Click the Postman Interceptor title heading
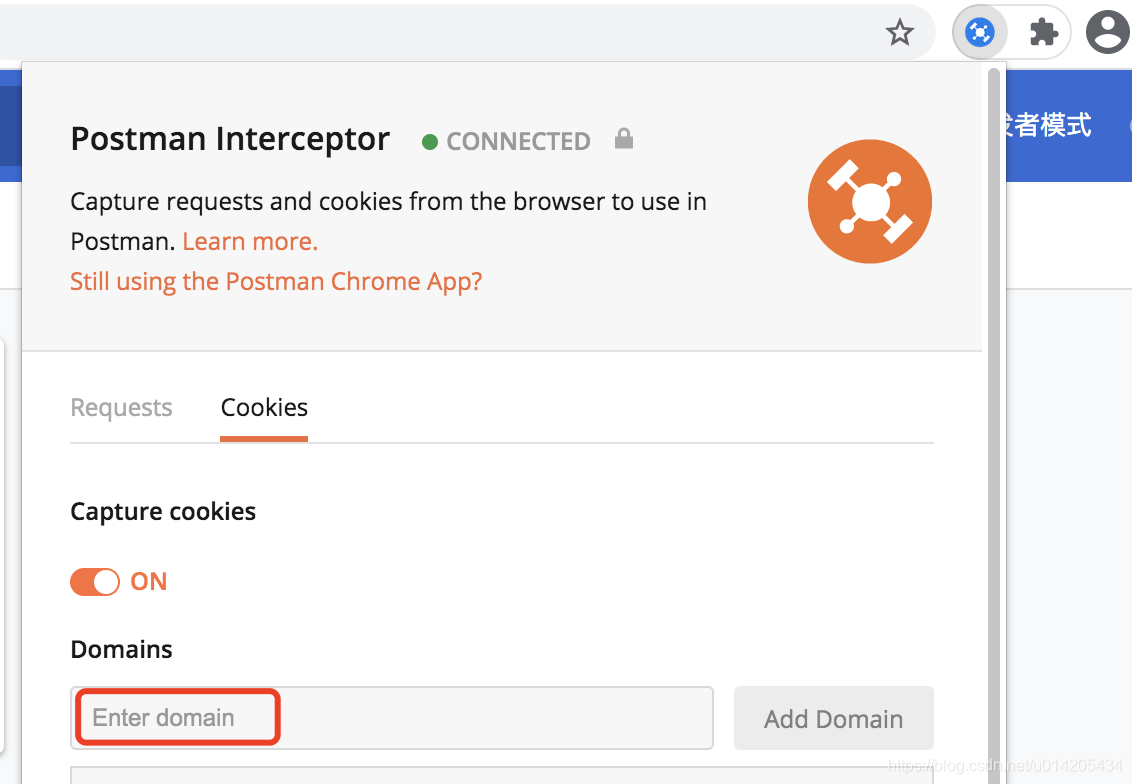 point(230,139)
